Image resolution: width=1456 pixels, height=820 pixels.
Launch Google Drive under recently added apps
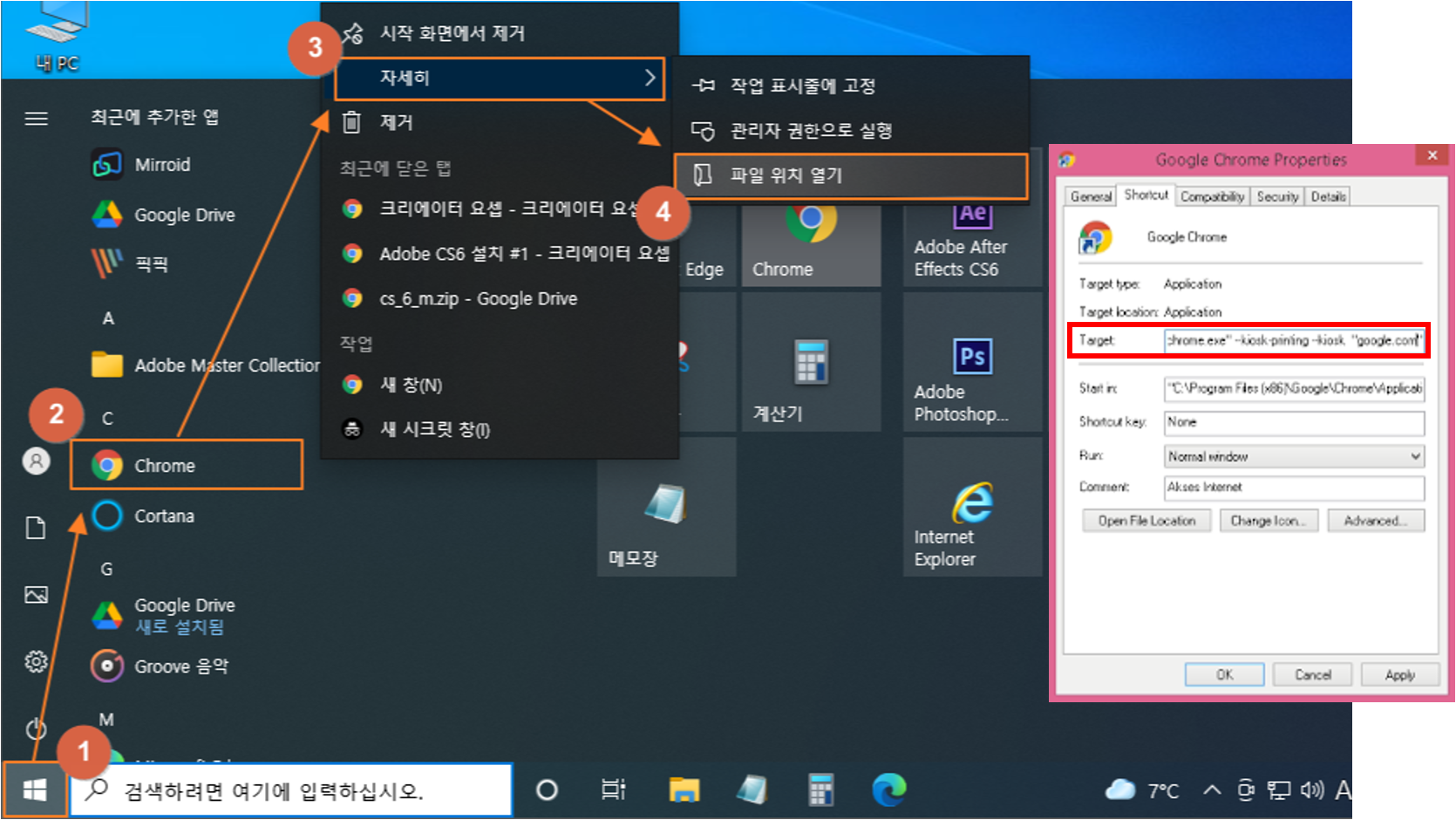(x=163, y=215)
